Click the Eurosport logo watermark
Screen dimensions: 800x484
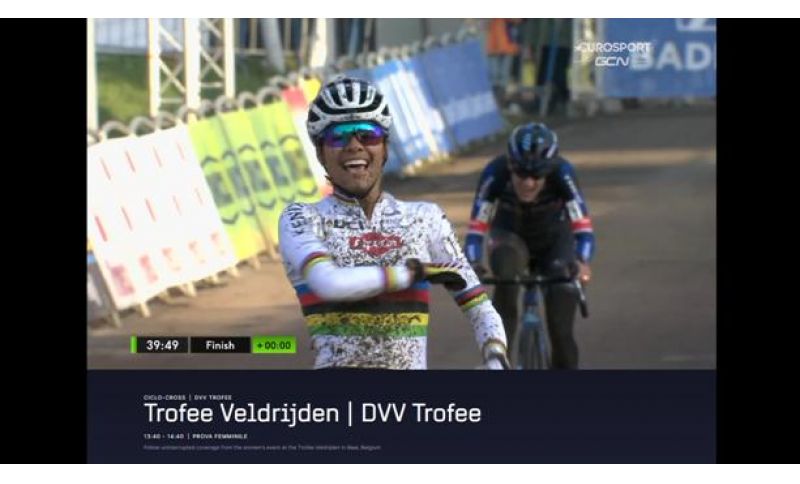point(612,47)
